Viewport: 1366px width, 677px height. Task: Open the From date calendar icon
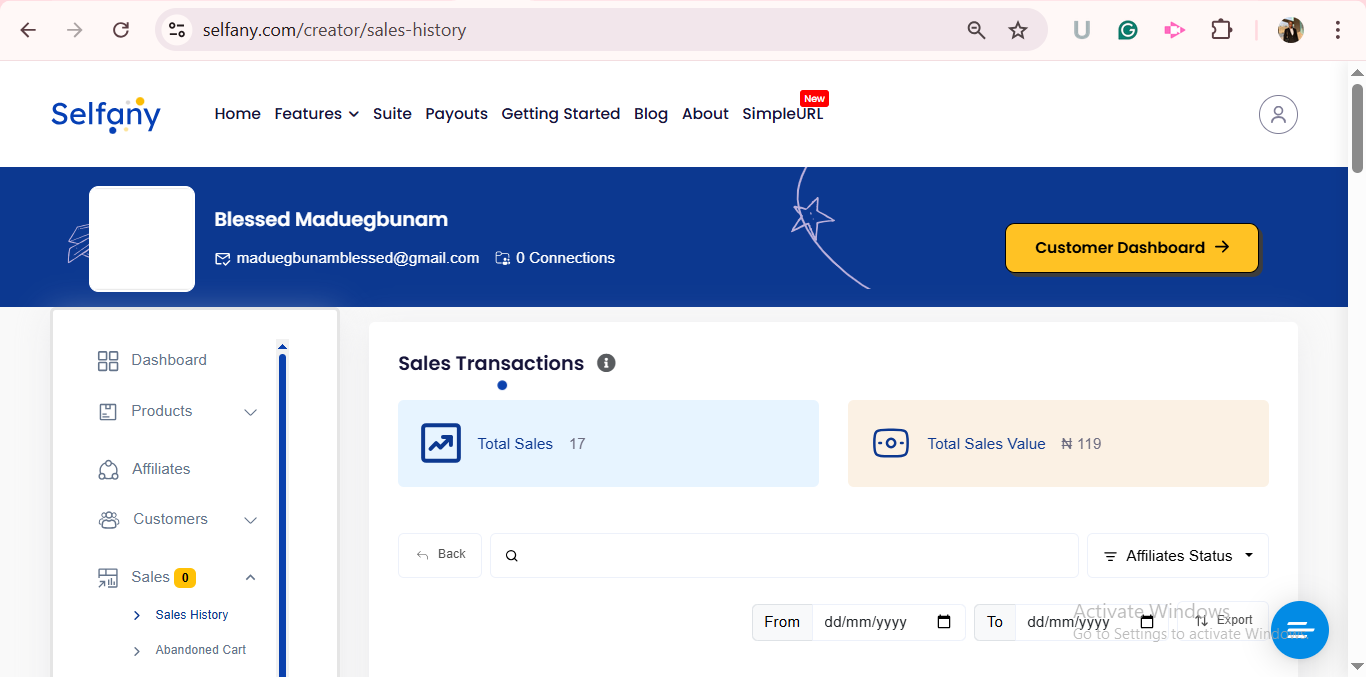coord(944,622)
